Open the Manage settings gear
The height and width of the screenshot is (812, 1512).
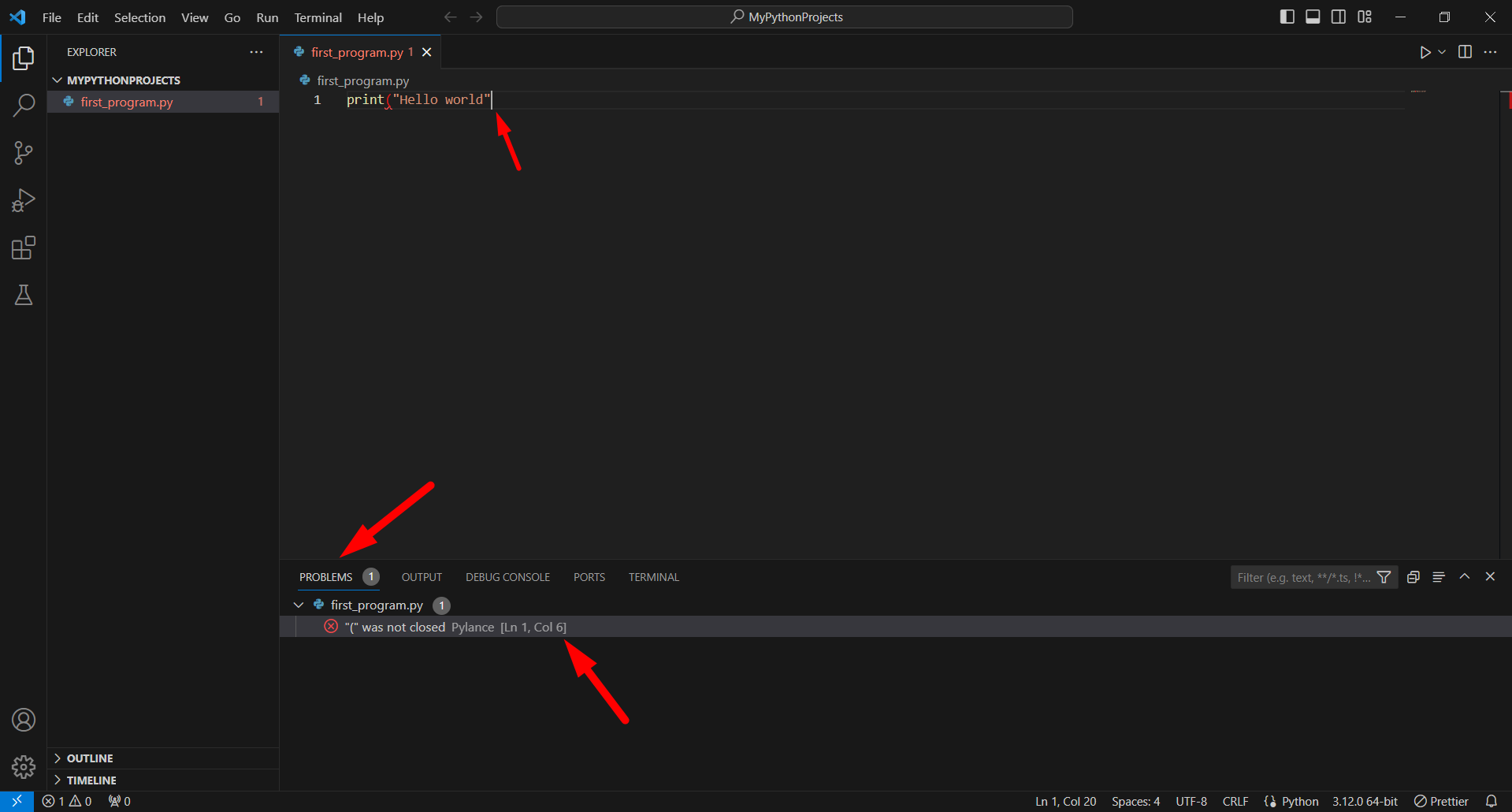(23, 766)
